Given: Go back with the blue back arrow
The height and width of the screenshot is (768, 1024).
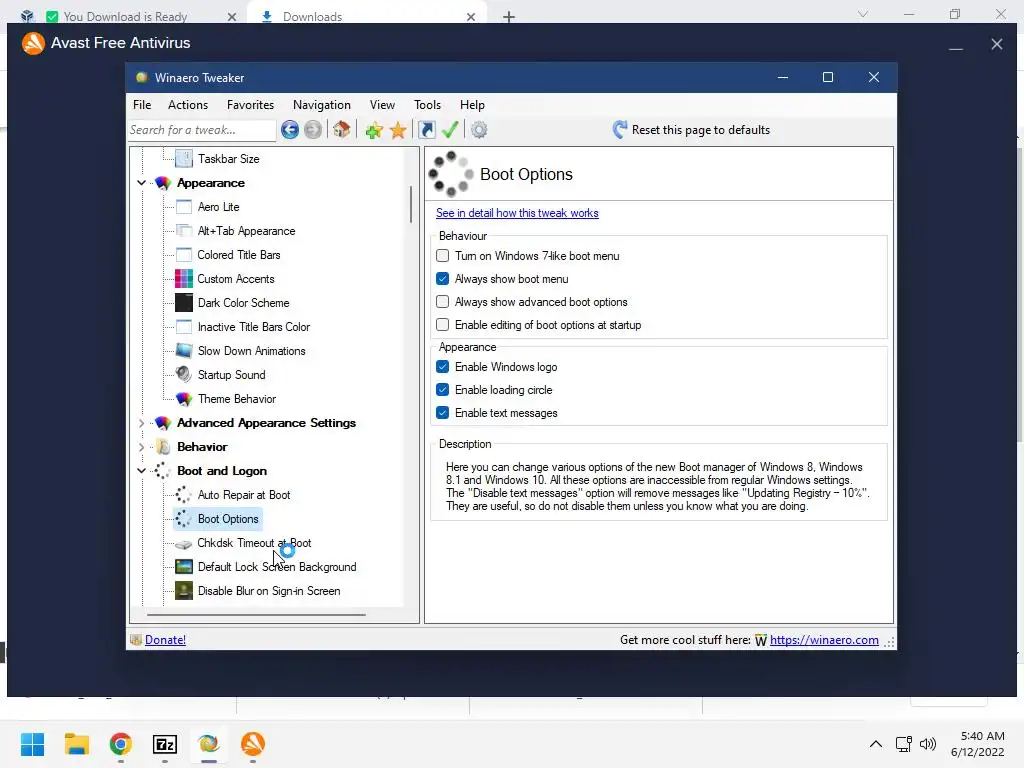Looking at the screenshot, I should coord(290,130).
